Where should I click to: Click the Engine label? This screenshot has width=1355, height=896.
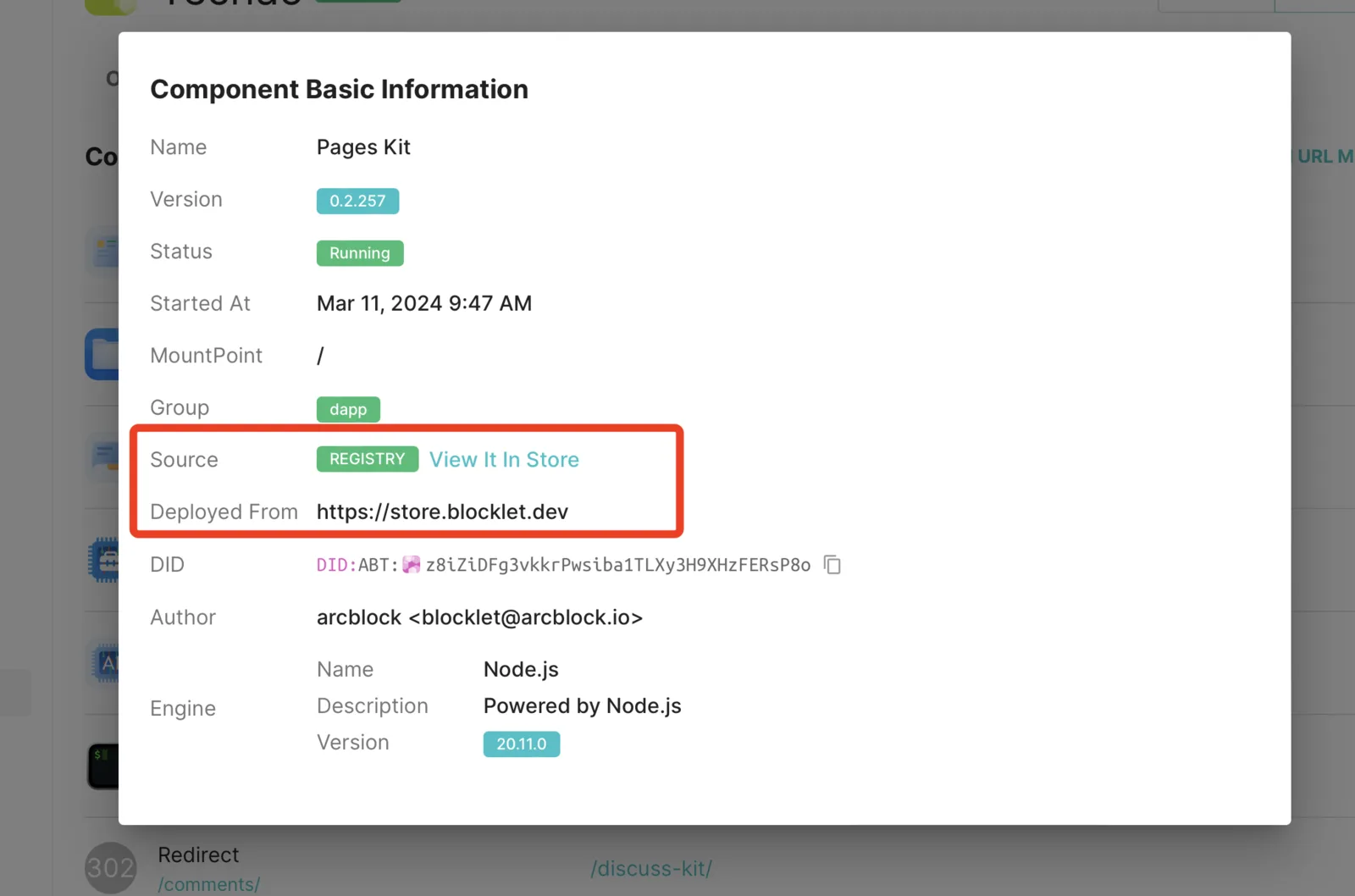(x=183, y=709)
